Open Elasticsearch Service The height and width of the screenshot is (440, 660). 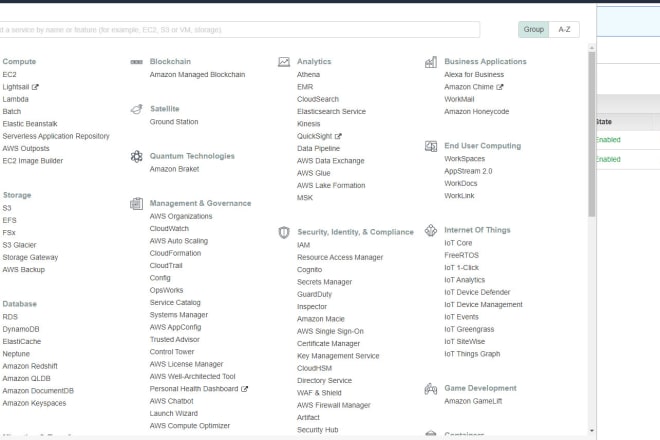click(x=331, y=112)
